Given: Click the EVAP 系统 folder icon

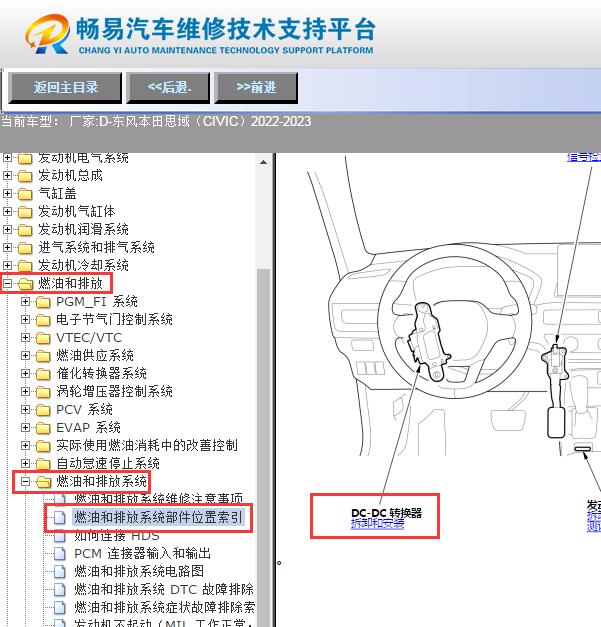Looking at the screenshot, I should [43, 428].
